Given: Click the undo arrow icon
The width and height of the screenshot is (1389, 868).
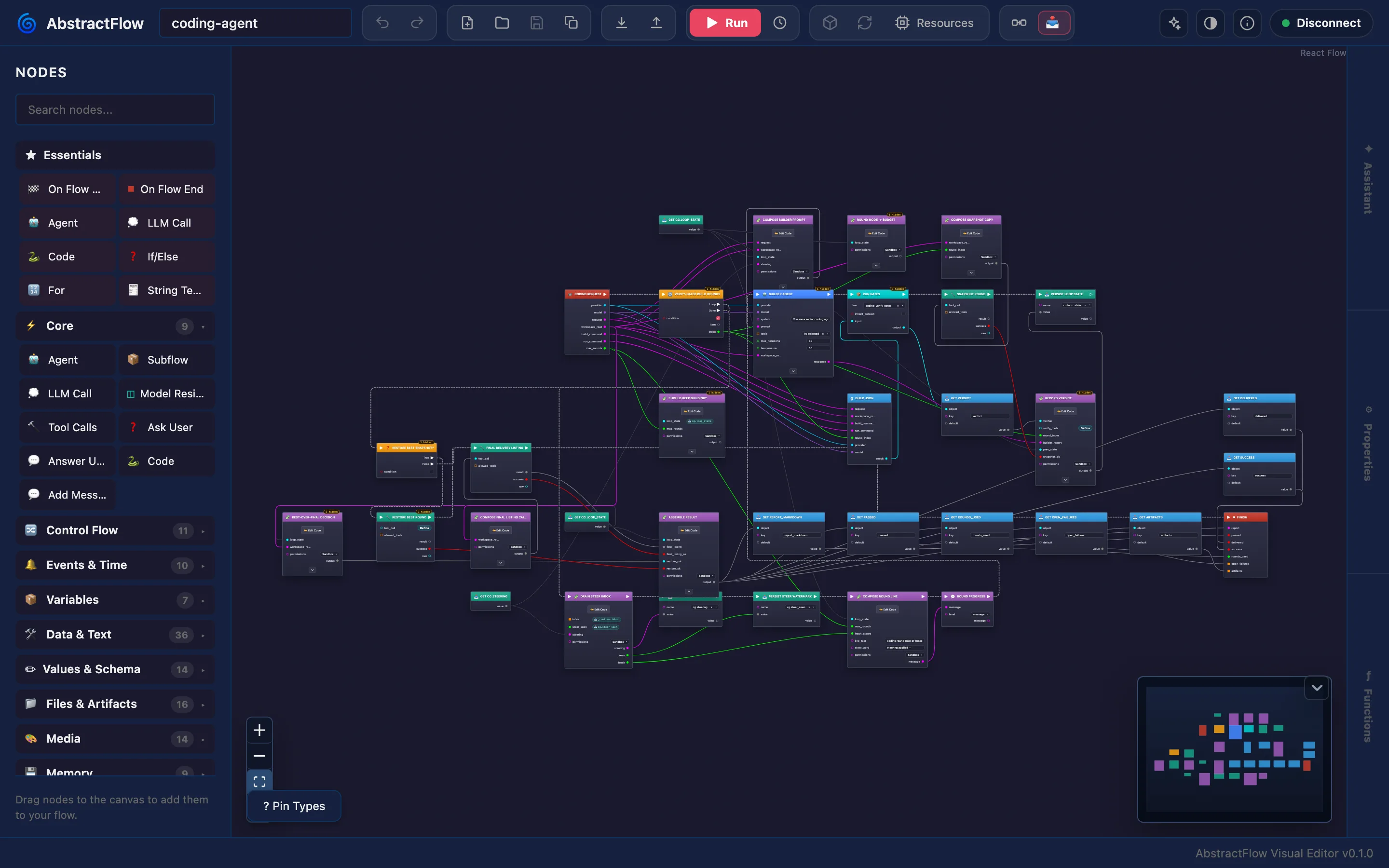Looking at the screenshot, I should 382,23.
